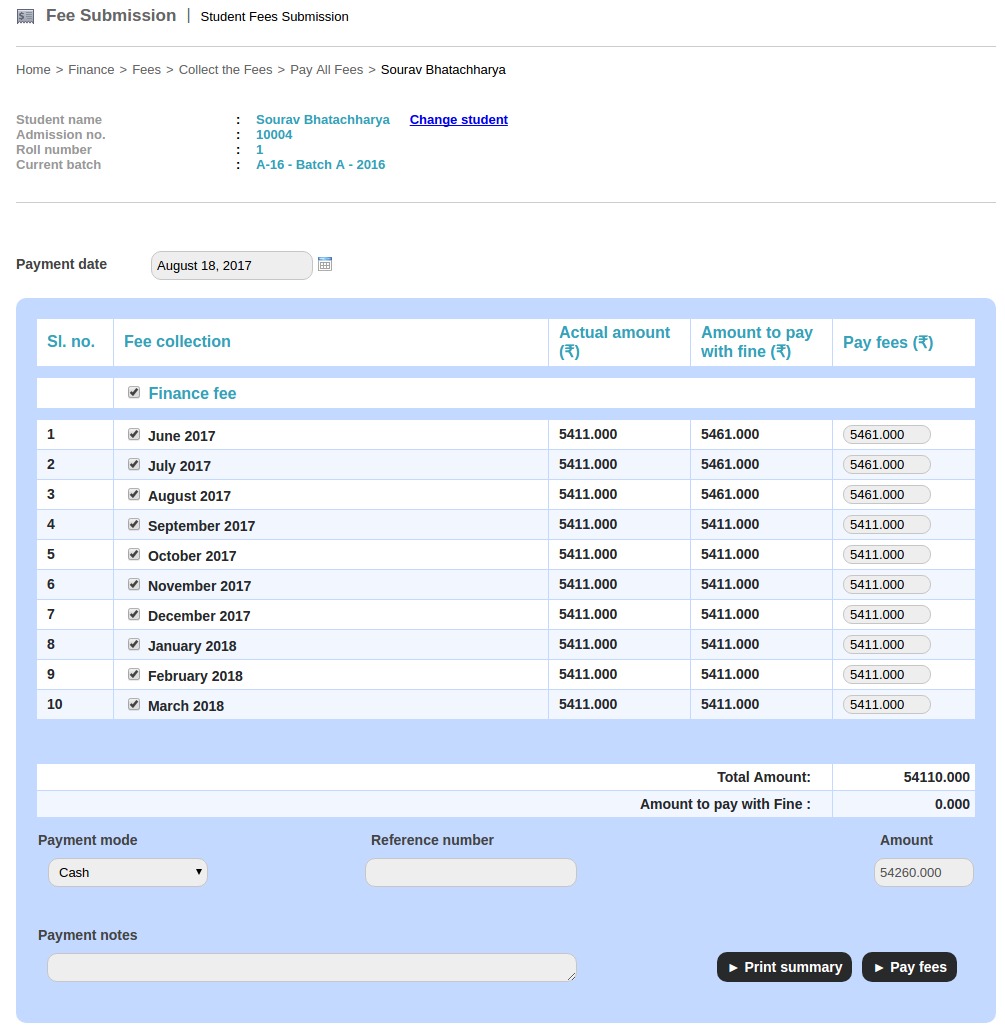Focus the Reference number field

tap(470, 872)
